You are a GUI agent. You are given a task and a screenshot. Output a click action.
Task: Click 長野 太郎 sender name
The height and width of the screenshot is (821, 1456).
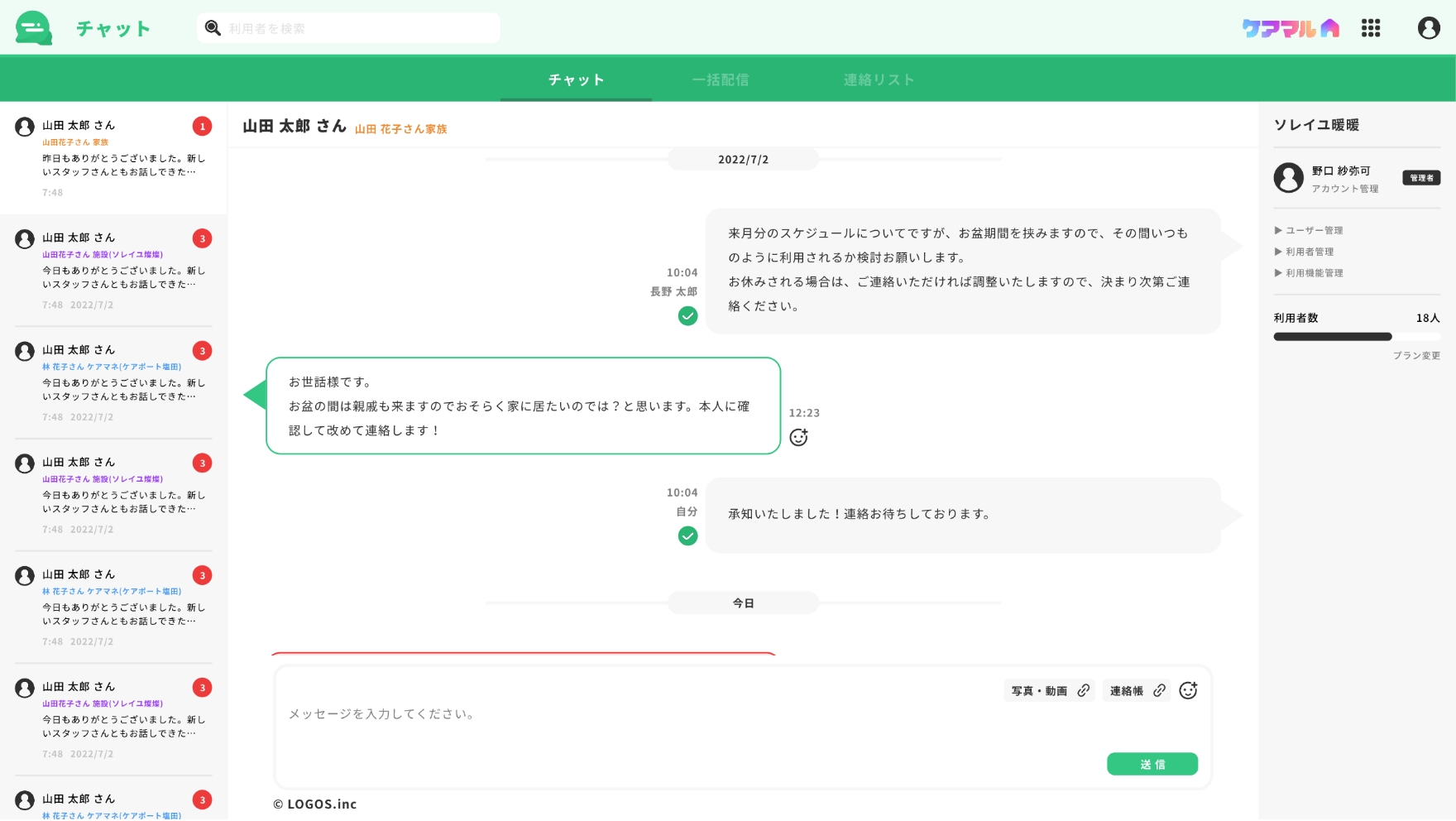[x=673, y=292]
